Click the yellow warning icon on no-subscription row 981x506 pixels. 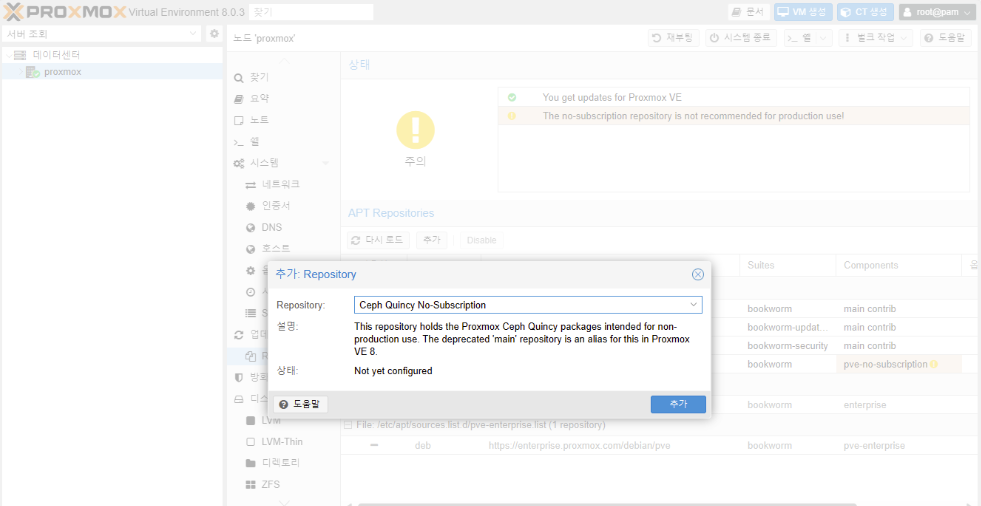512,116
